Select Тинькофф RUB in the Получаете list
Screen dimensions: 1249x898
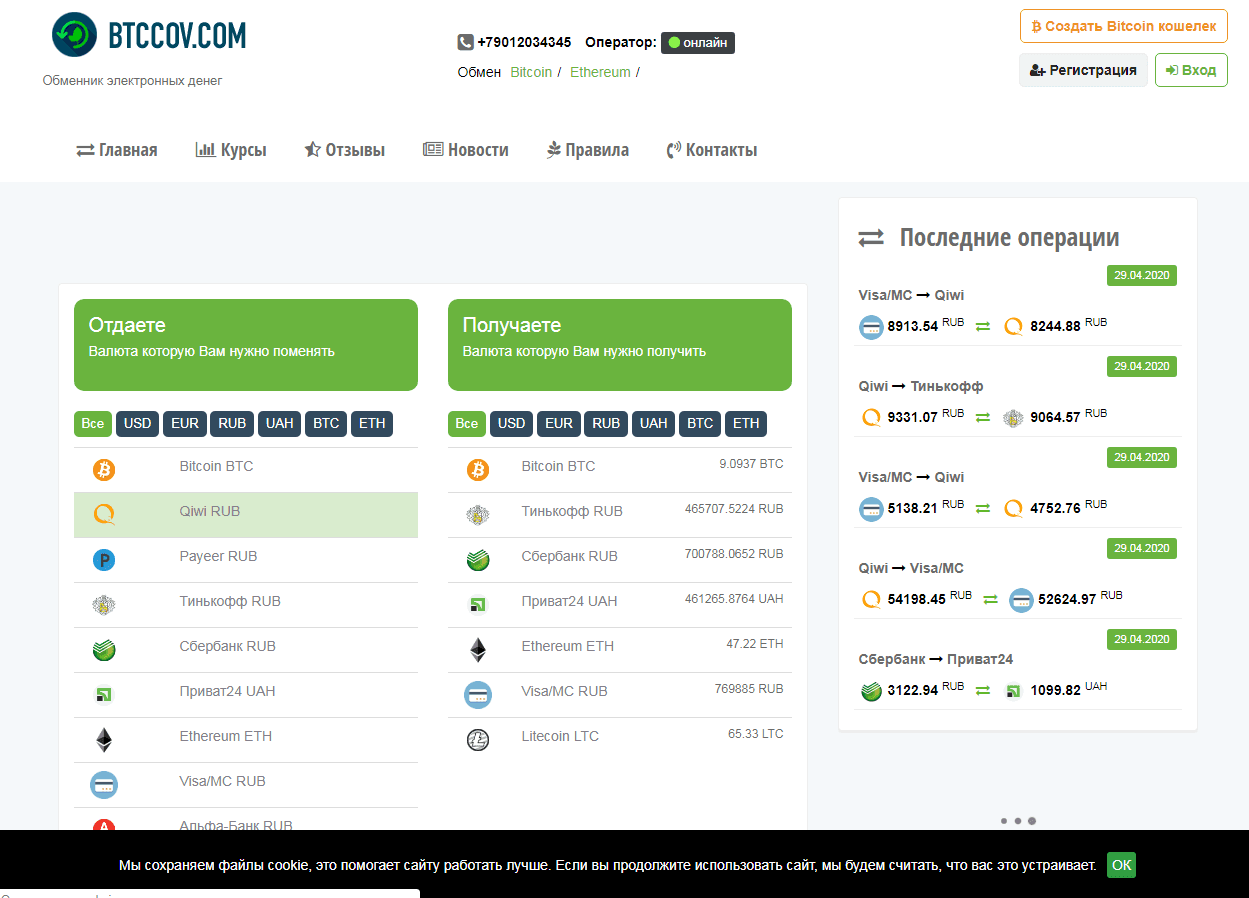click(571, 511)
